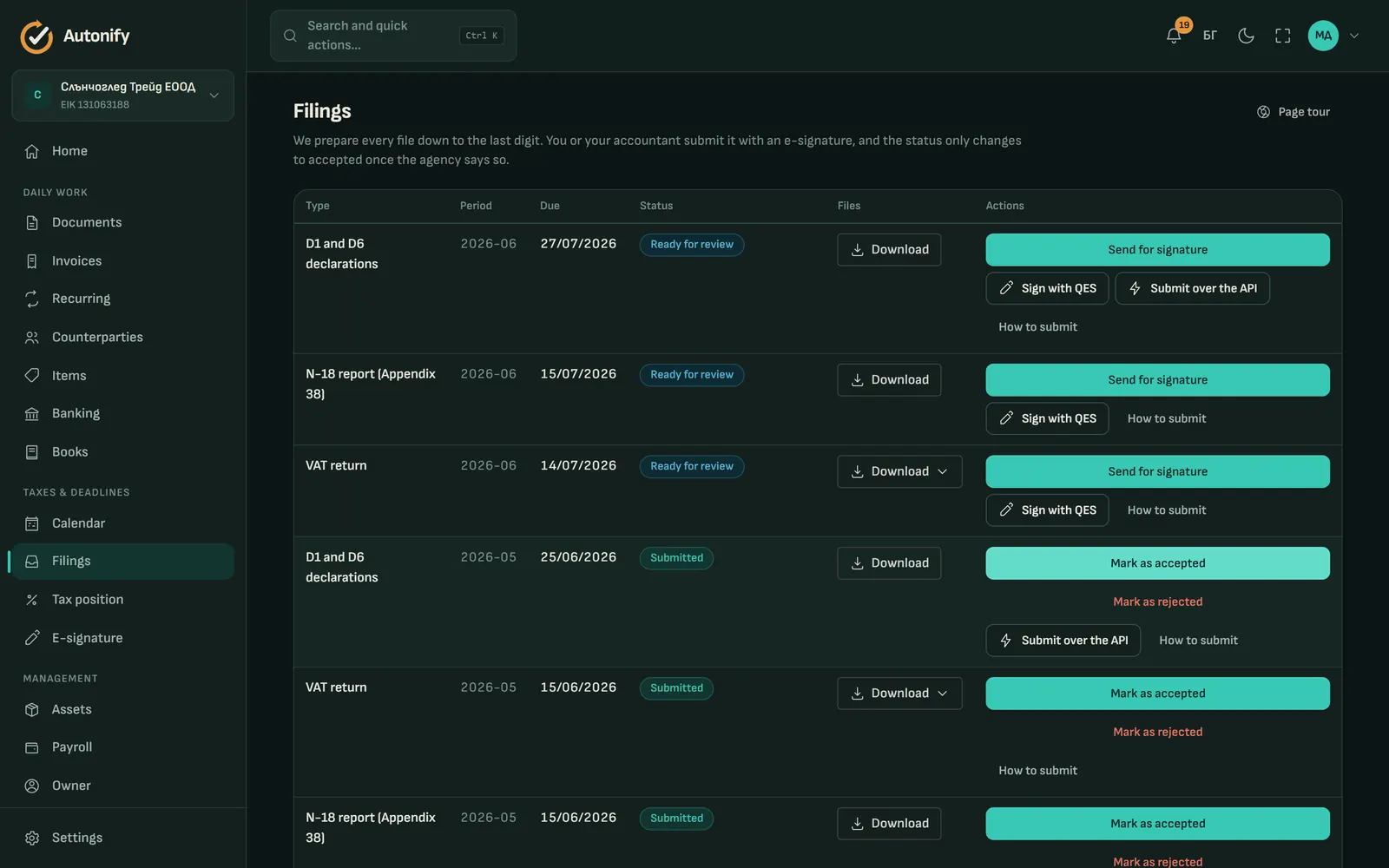1389x868 pixels.
Task: Sign N-18 report 2026-06 with QES
Action: click(x=1047, y=418)
